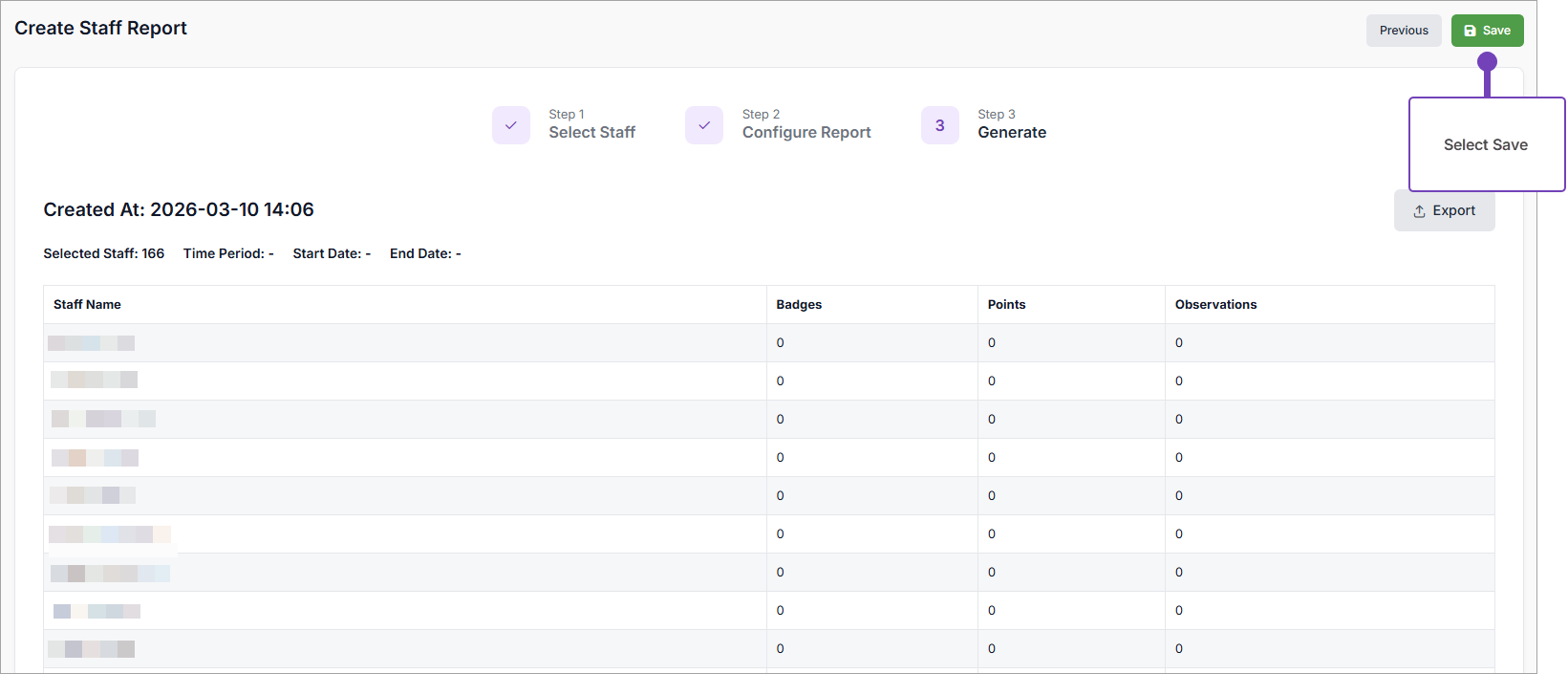Image resolution: width=1568 pixels, height=674 pixels.
Task: Switch to the Configure Report step
Action: [x=805, y=133]
